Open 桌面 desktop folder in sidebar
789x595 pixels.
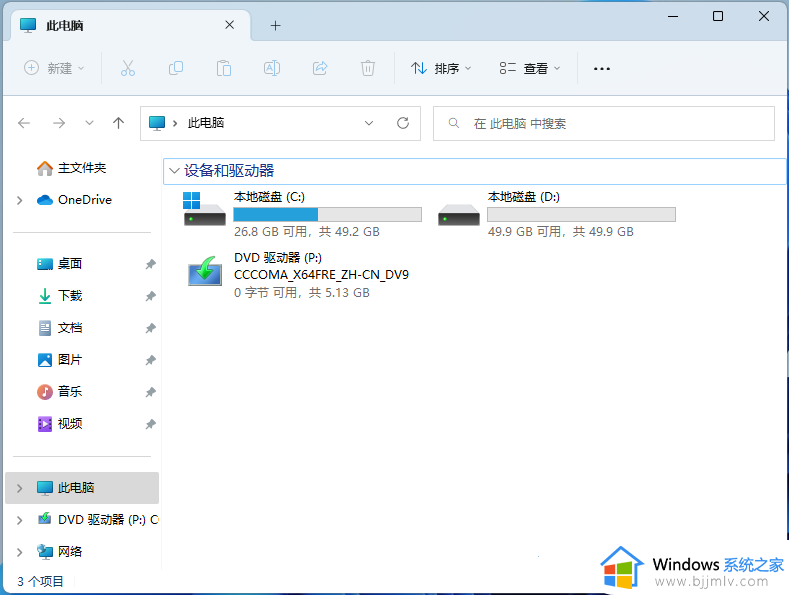[x=59, y=264]
